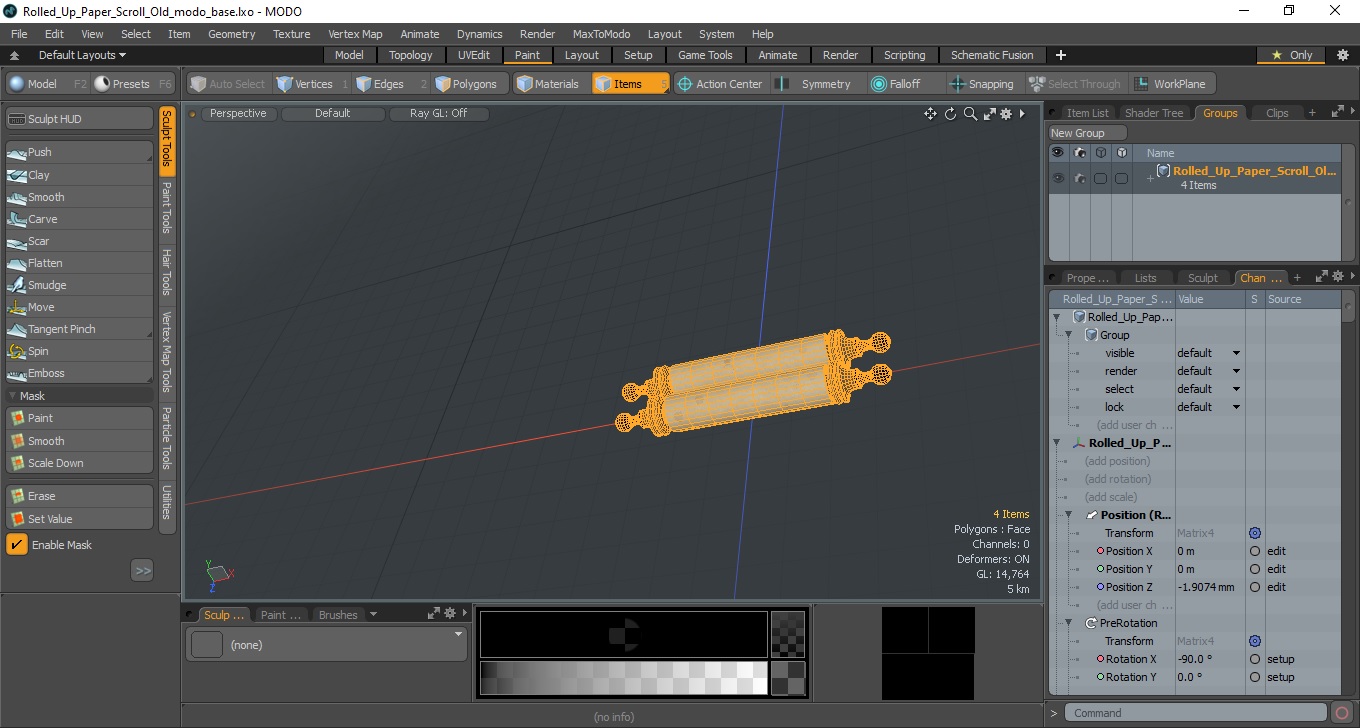Image resolution: width=1360 pixels, height=728 pixels.
Task: Click the grayscale gradient swatch strip
Action: [x=624, y=678]
